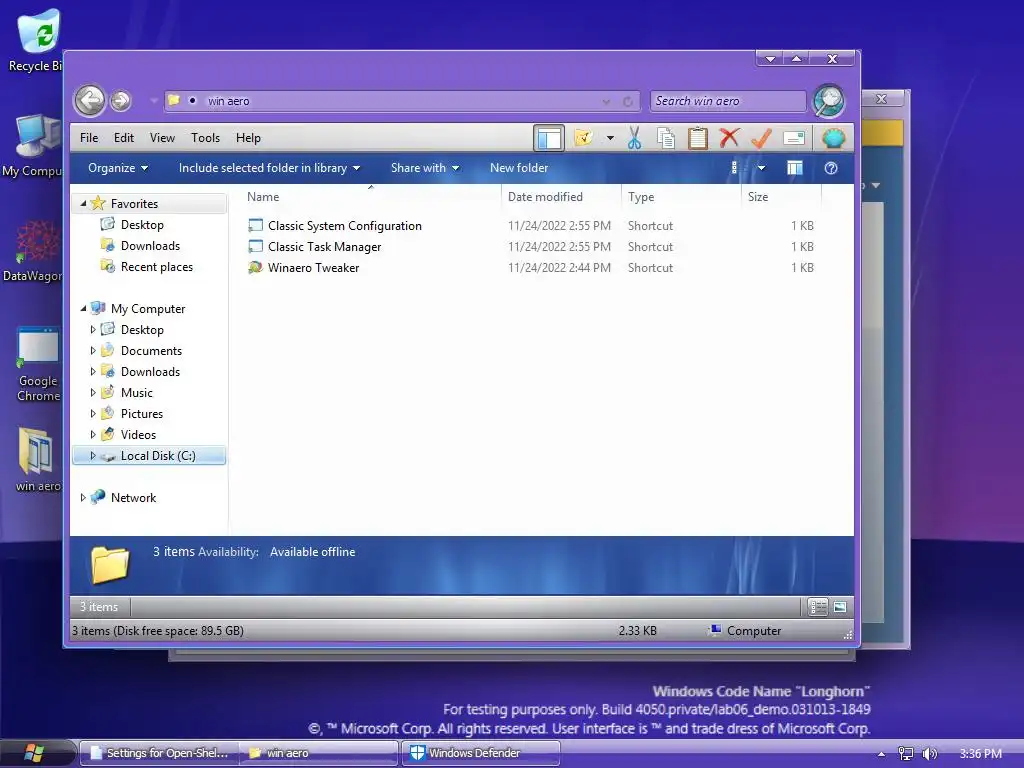Viewport: 1024px width, 768px height.
Task: Collapse the My Computer tree group
Action: pos(83,308)
